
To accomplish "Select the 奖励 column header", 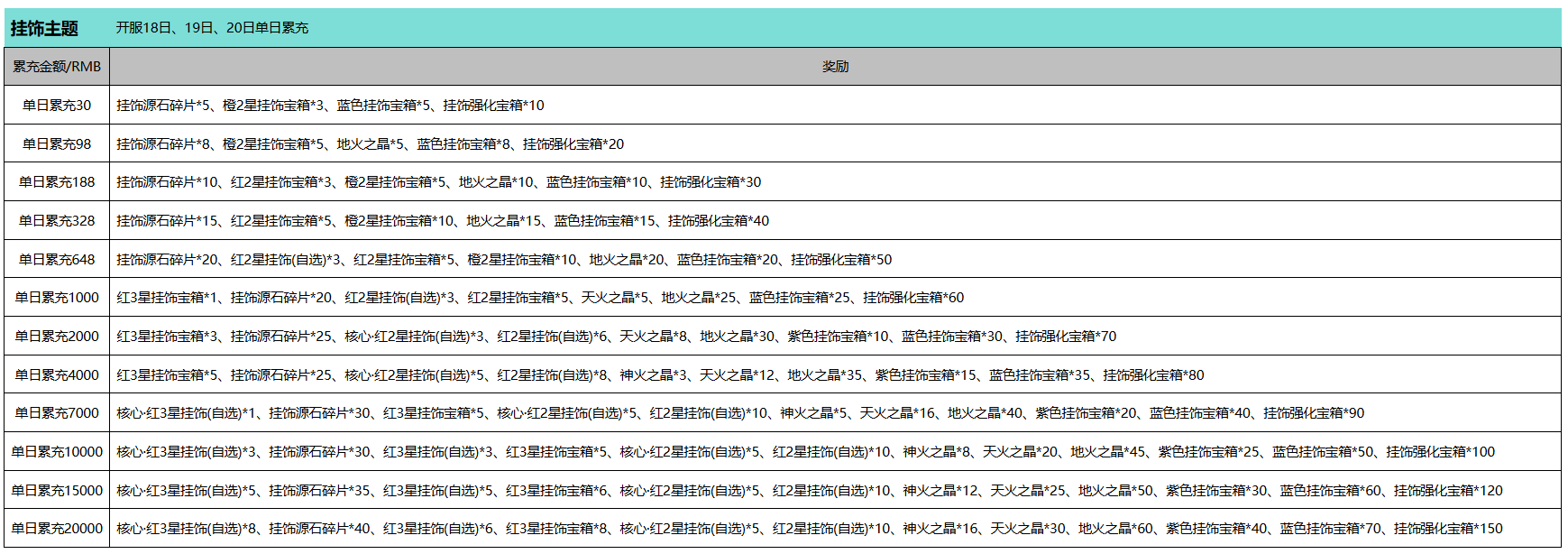I will (x=835, y=67).
